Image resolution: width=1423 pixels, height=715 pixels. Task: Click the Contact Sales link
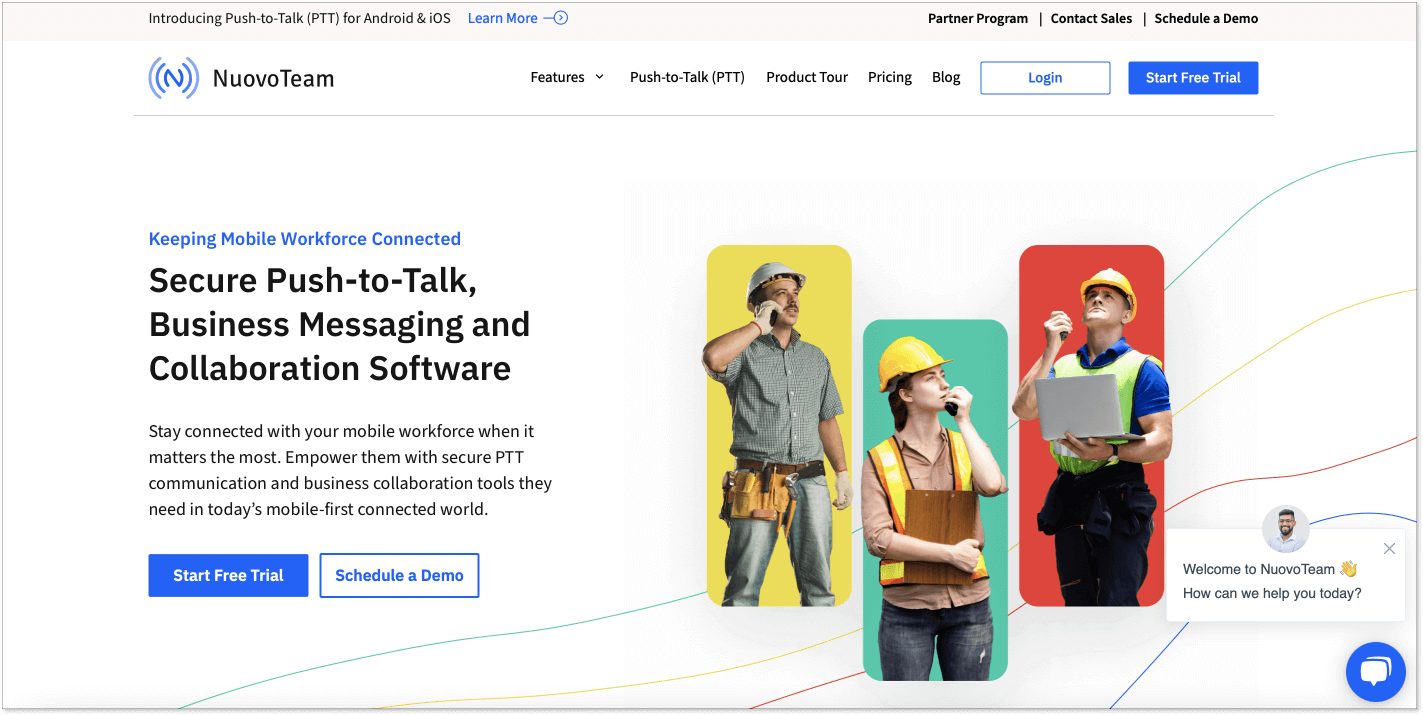pyautogui.click(x=1091, y=18)
